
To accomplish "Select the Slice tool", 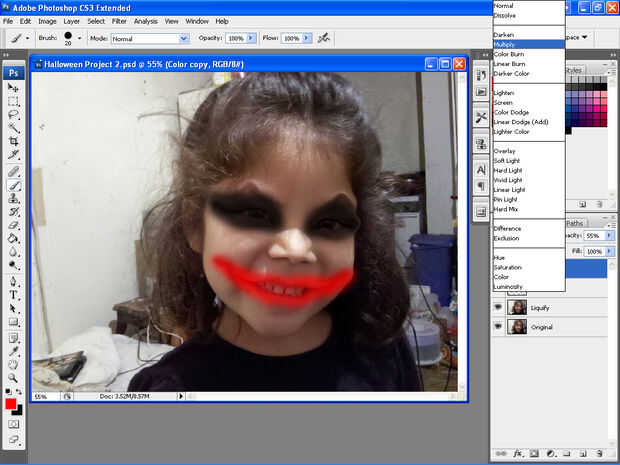I will tap(13, 155).
